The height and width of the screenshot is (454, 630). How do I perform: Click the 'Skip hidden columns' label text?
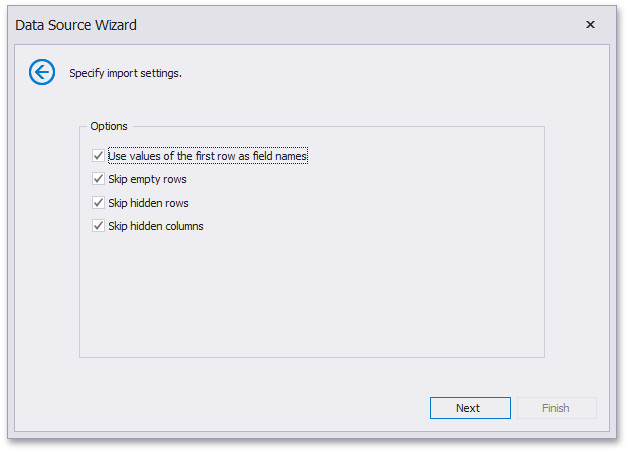[155, 226]
